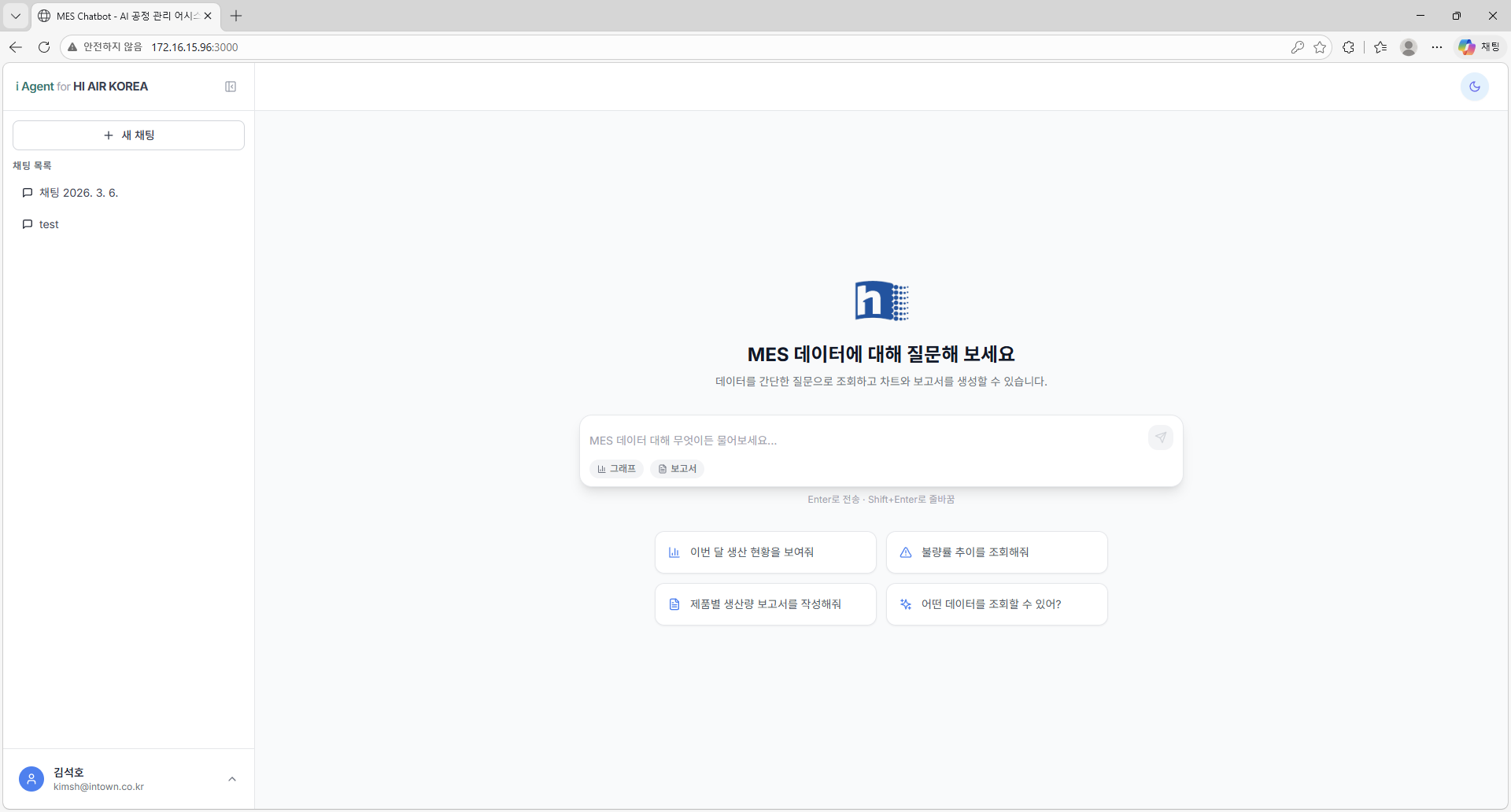Open browser profile avatar icon
The width and height of the screenshot is (1511, 812).
[1409, 47]
